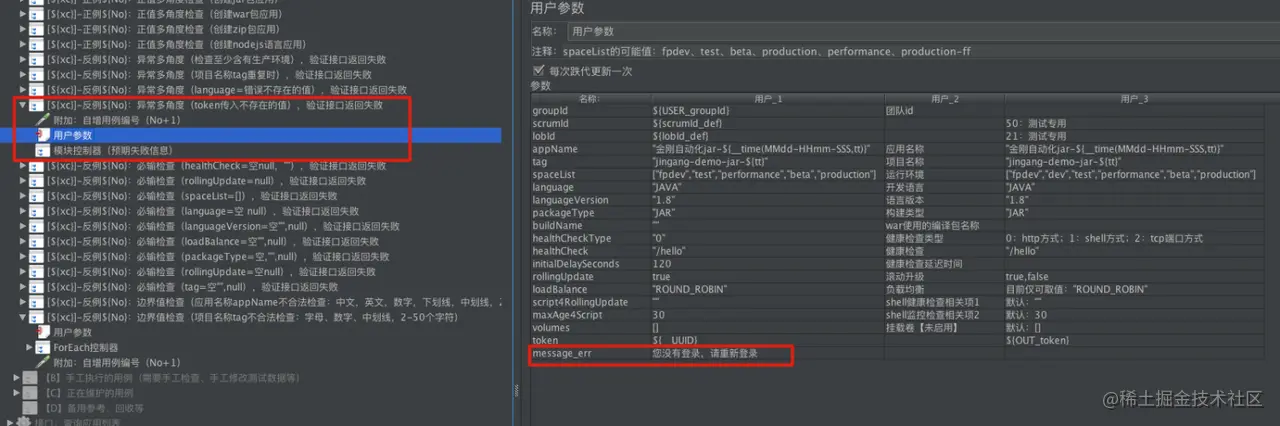1280x426 pixels.
Task: Click controller icon of 检查至少含有生产环境 row
Action: [x=36, y=60]
